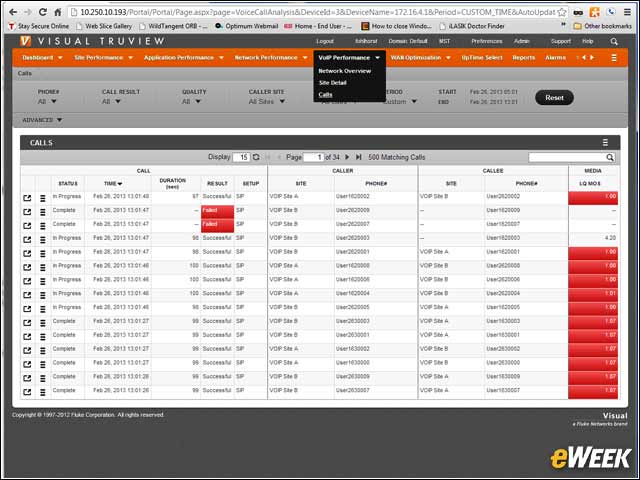Open row menu icon for caller User1620004
This screenshot has height=480, width=640.
[43, 295]
